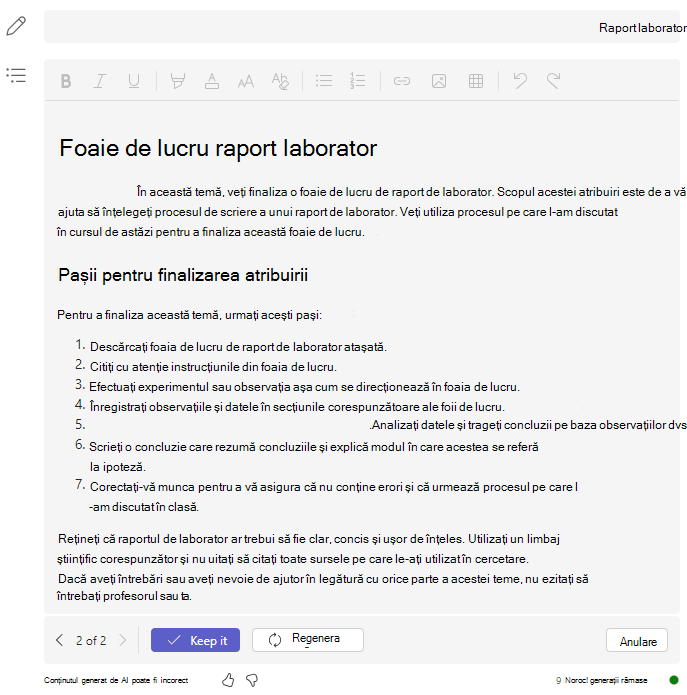Toggle underline formatting
687x695 pixels.
click(x=133, y=81)
